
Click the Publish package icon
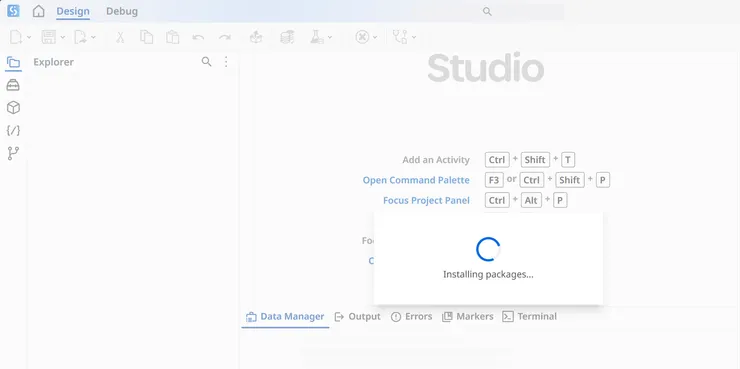(x=256, y=37)
